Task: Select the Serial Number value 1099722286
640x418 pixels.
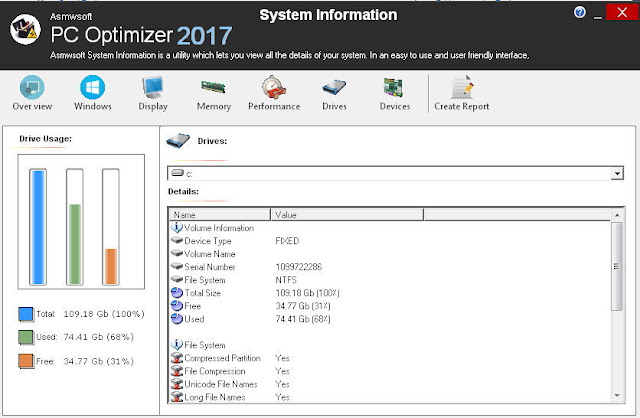Action: (x=299, y=267)
